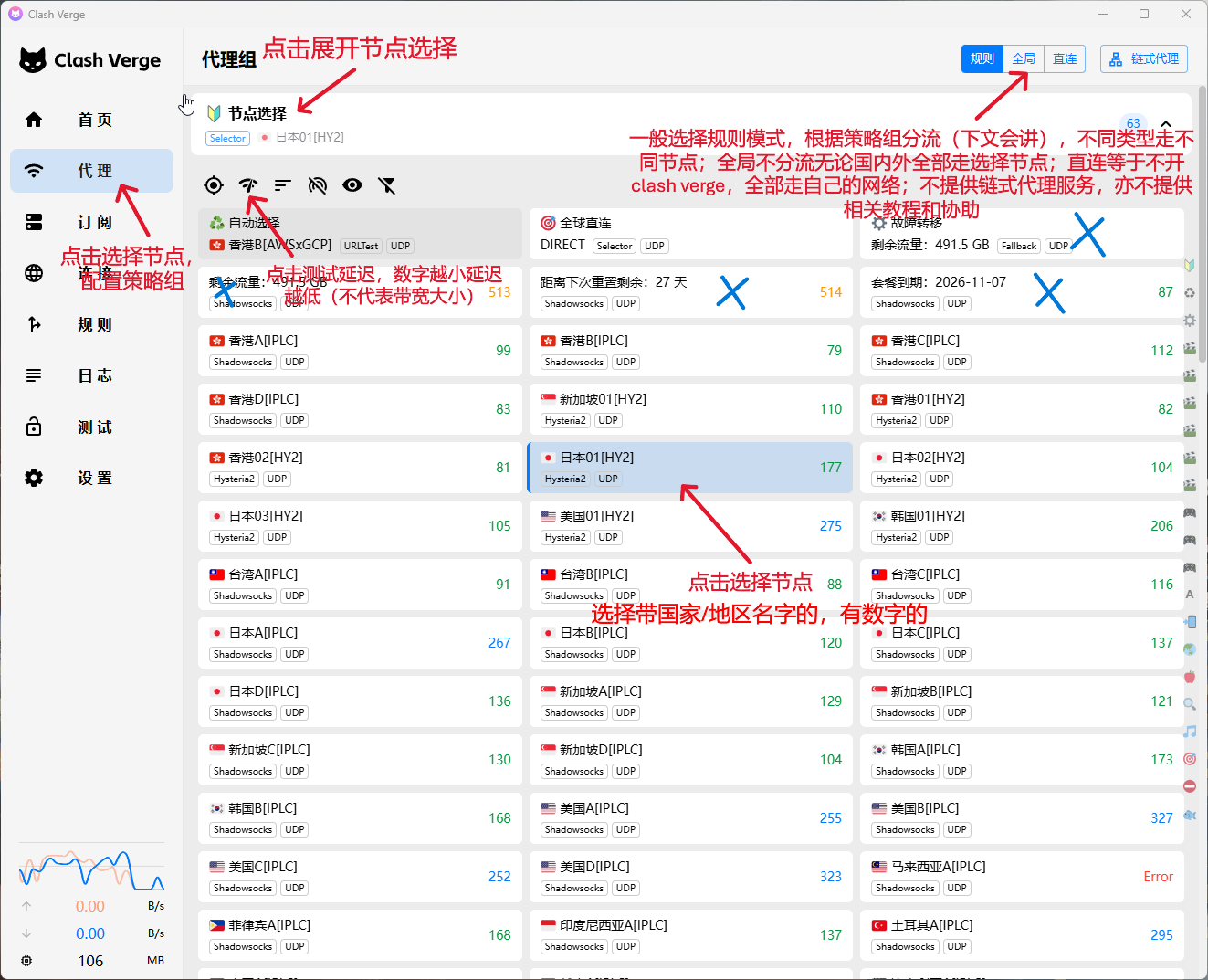Jump to group with globe icon in right strip

tap(1190, 649)
